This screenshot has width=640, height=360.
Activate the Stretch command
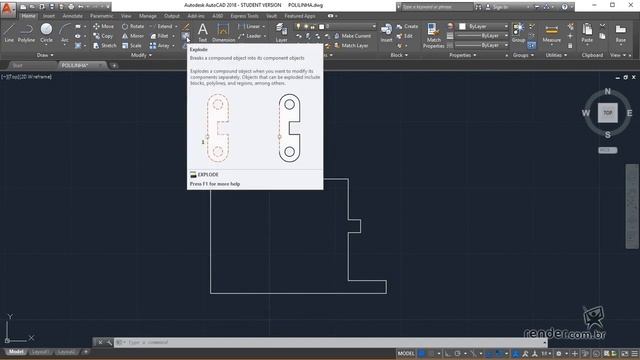coord(104,46)
